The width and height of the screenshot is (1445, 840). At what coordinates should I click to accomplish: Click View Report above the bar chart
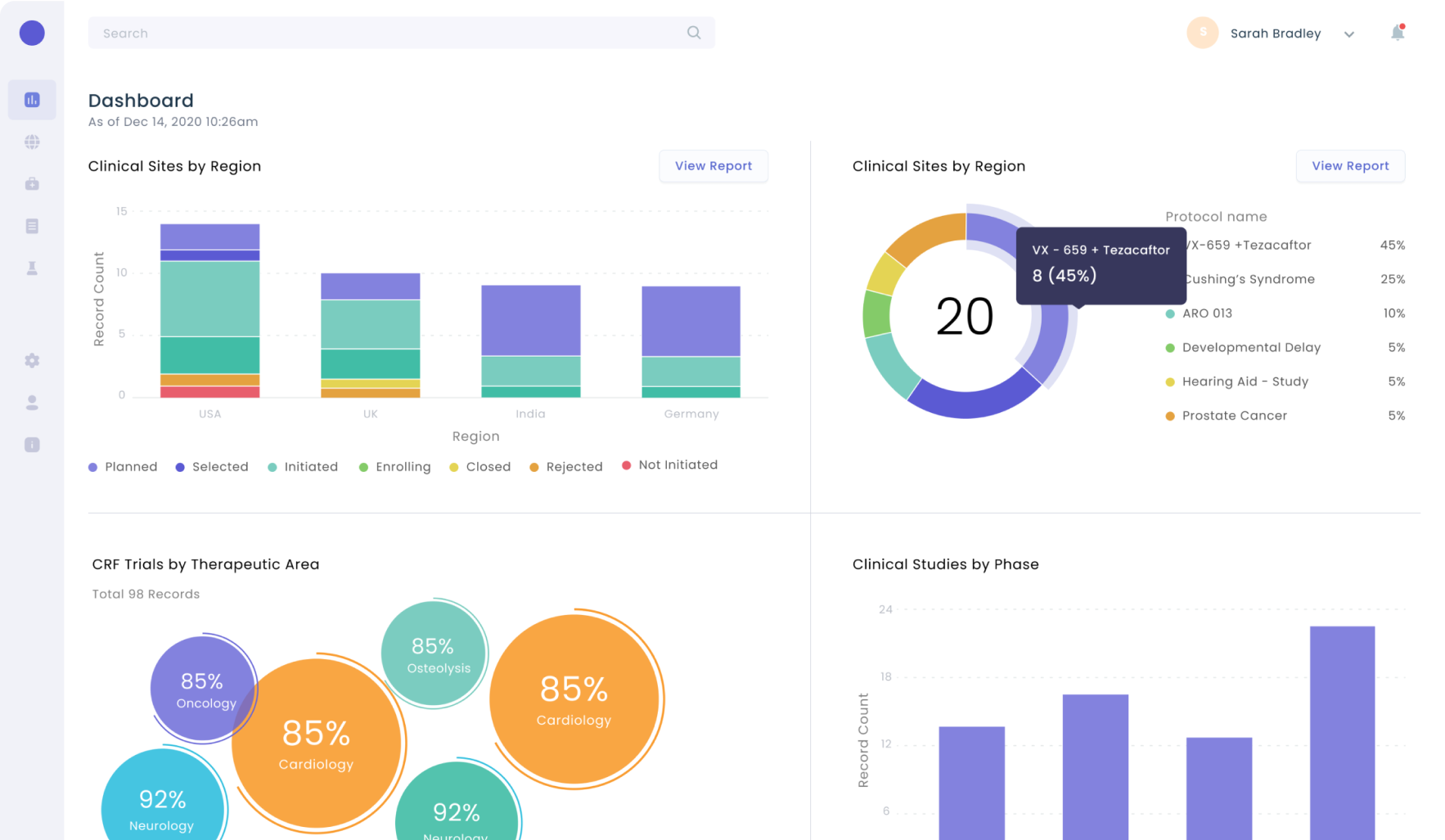[713, 166]
